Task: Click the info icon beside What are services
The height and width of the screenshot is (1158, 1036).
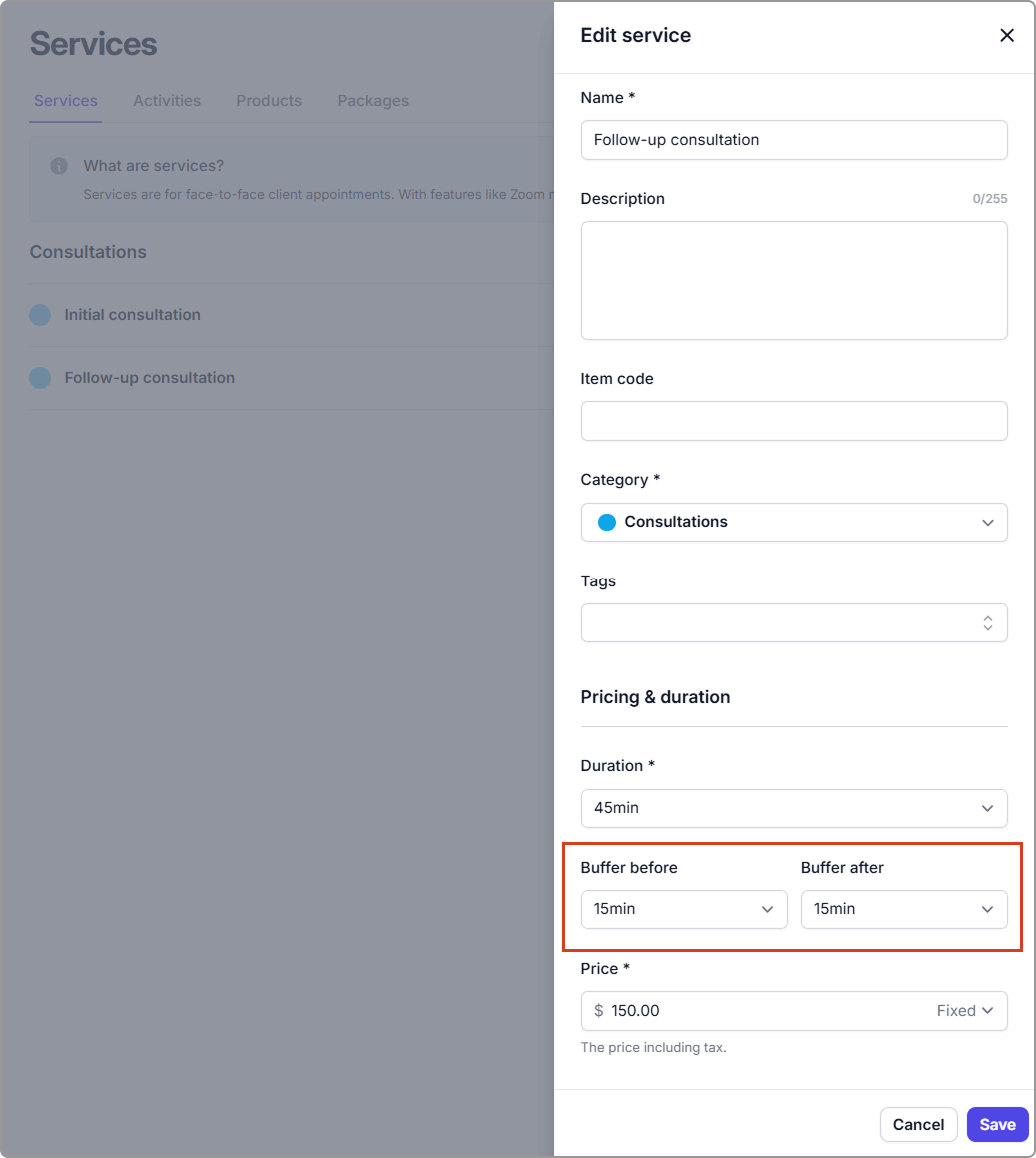Action: pos(59,166)
